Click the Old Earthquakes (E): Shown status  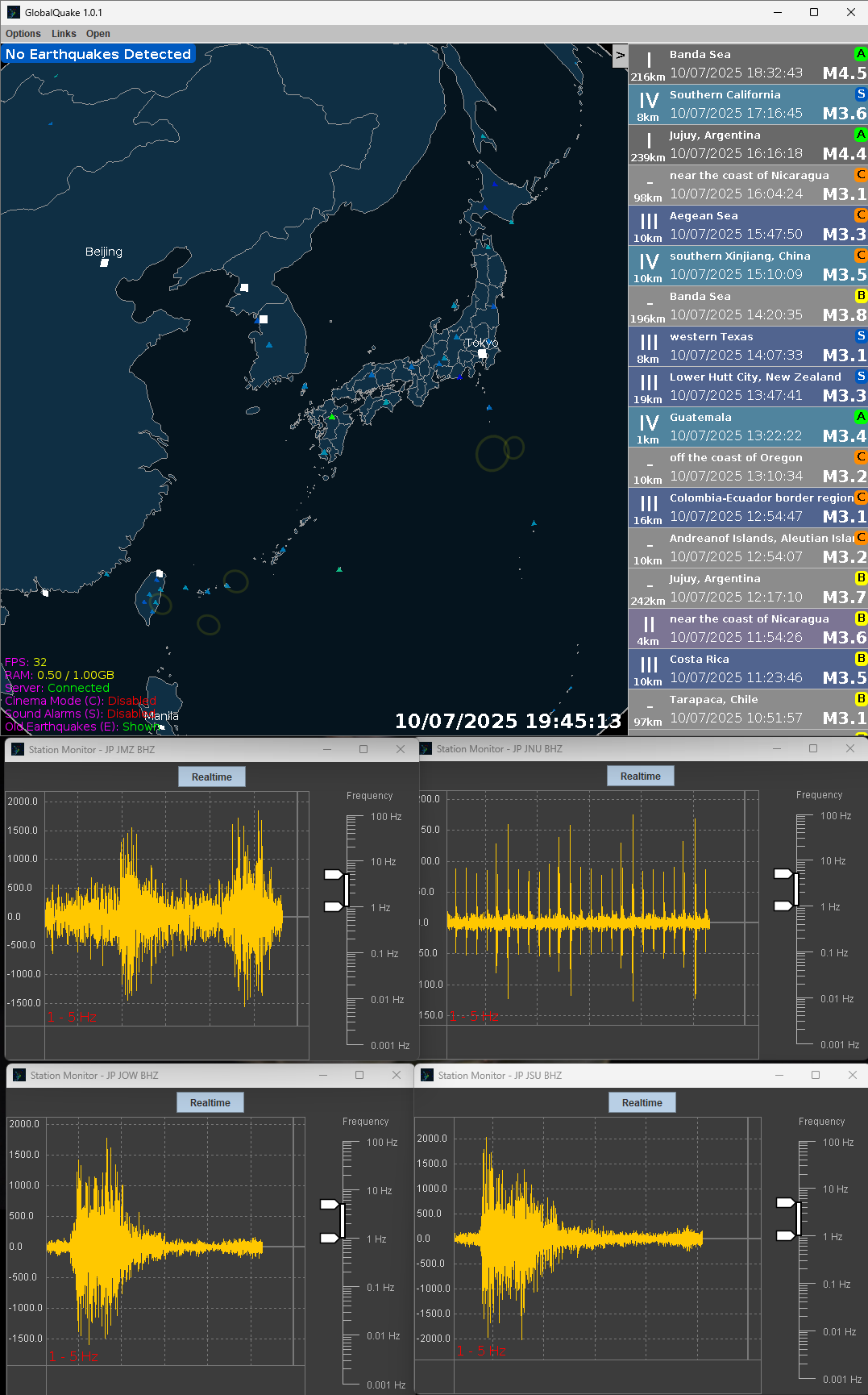[83, 727]
